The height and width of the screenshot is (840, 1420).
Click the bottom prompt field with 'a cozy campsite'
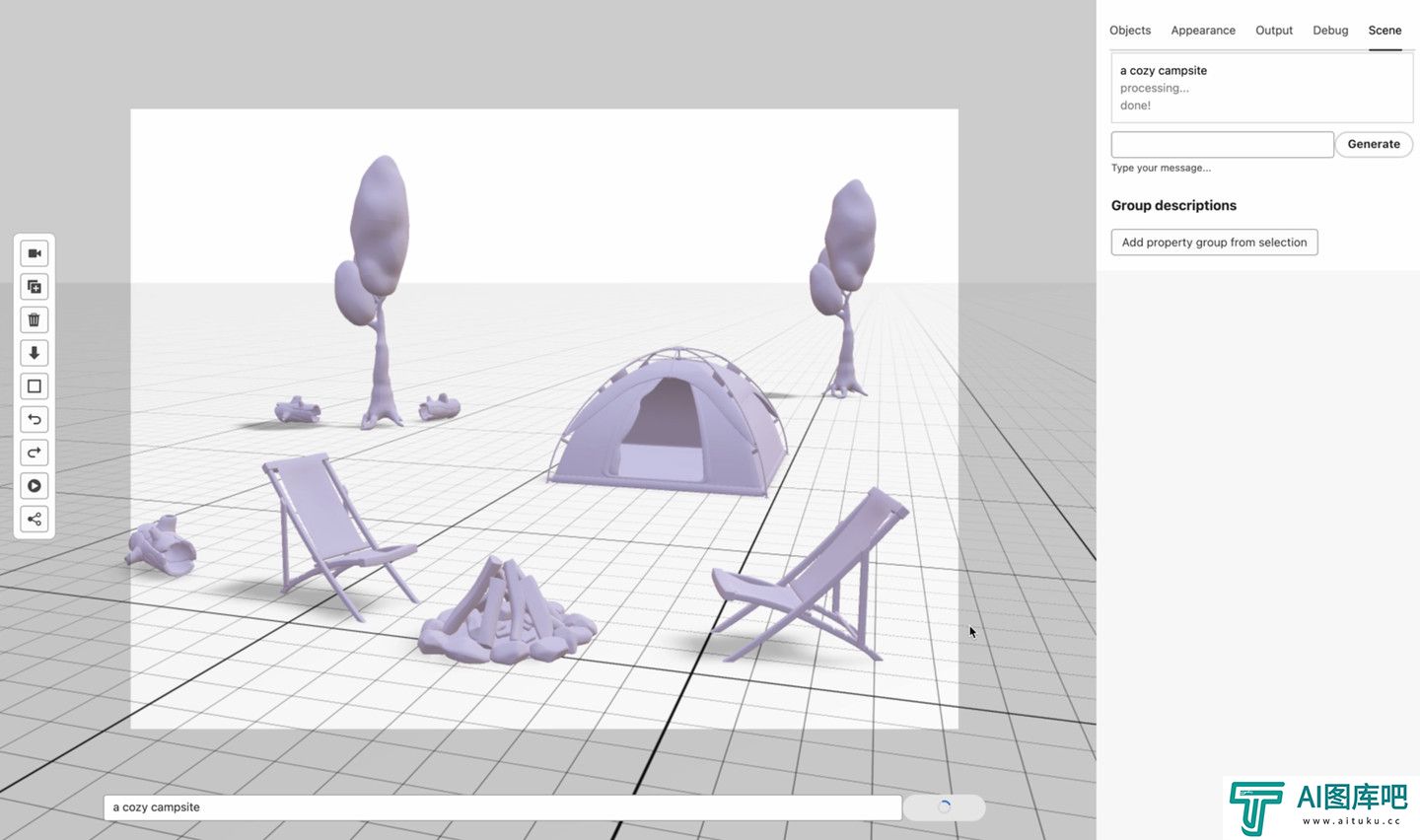[x=503, y=807]
